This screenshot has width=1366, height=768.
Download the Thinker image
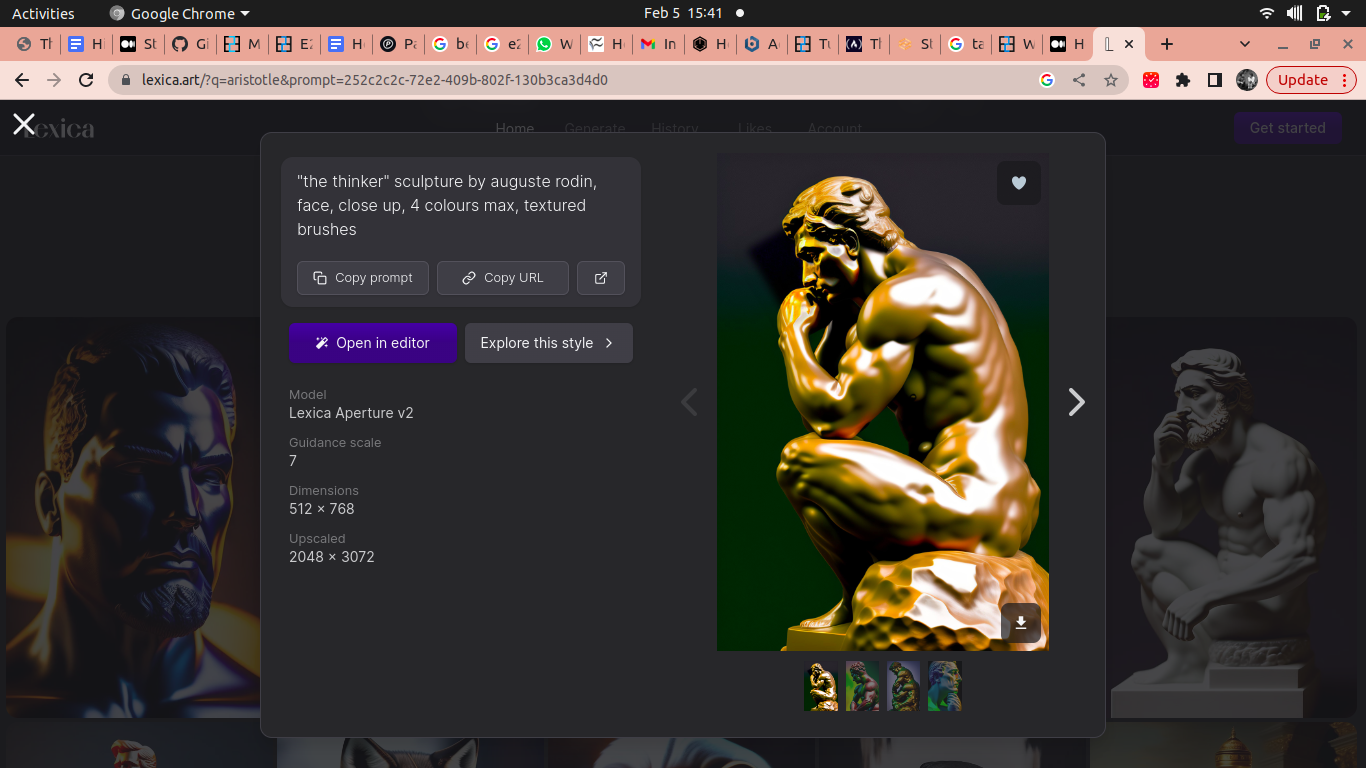click(x=1021, y=623)
